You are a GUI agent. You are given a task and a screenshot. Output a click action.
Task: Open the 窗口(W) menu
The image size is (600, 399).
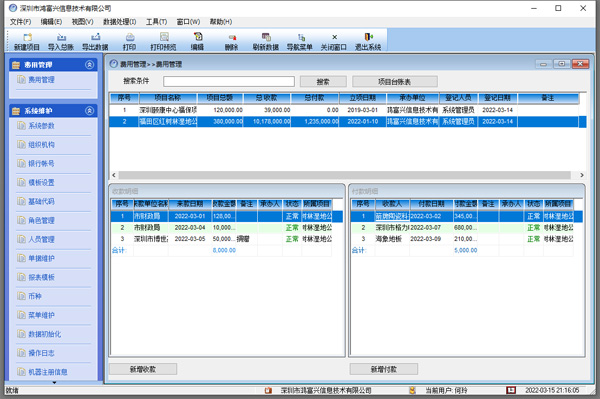(x=188, y=22)
